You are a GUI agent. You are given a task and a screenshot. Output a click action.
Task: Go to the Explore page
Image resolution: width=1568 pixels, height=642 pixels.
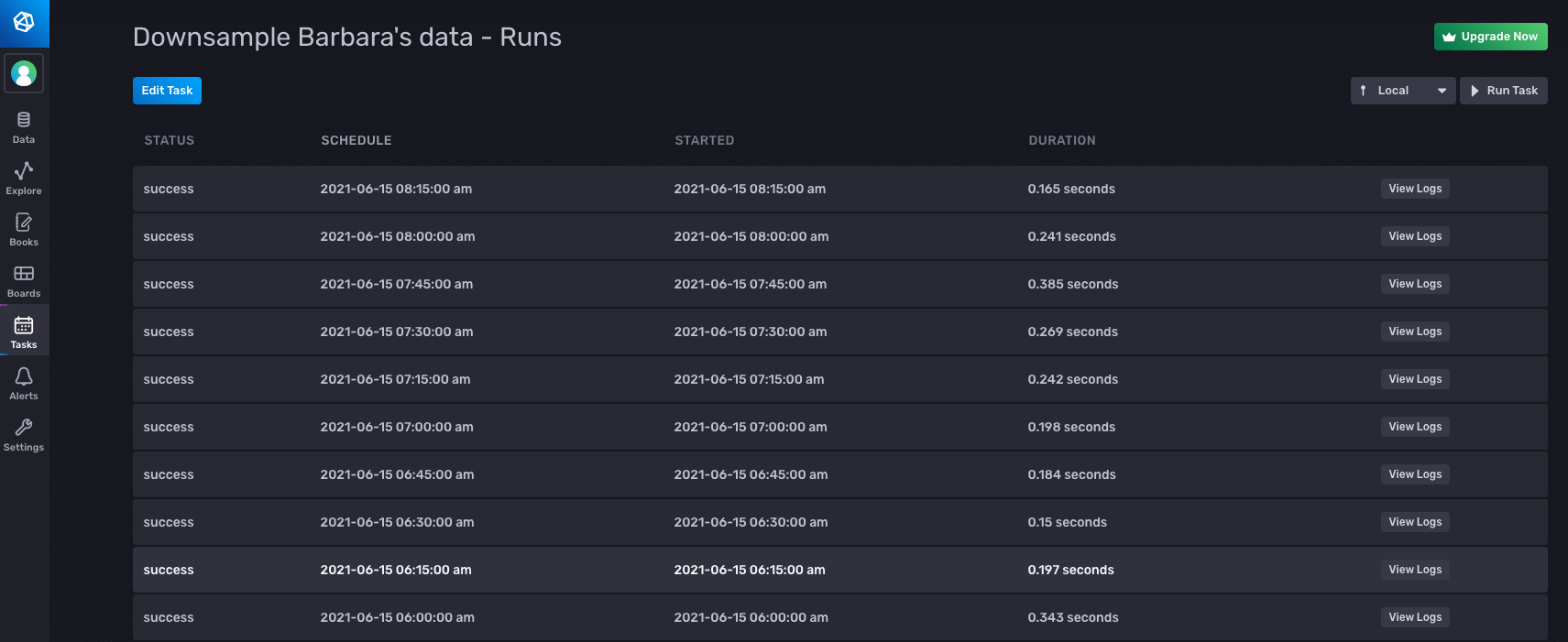(24, 179)
